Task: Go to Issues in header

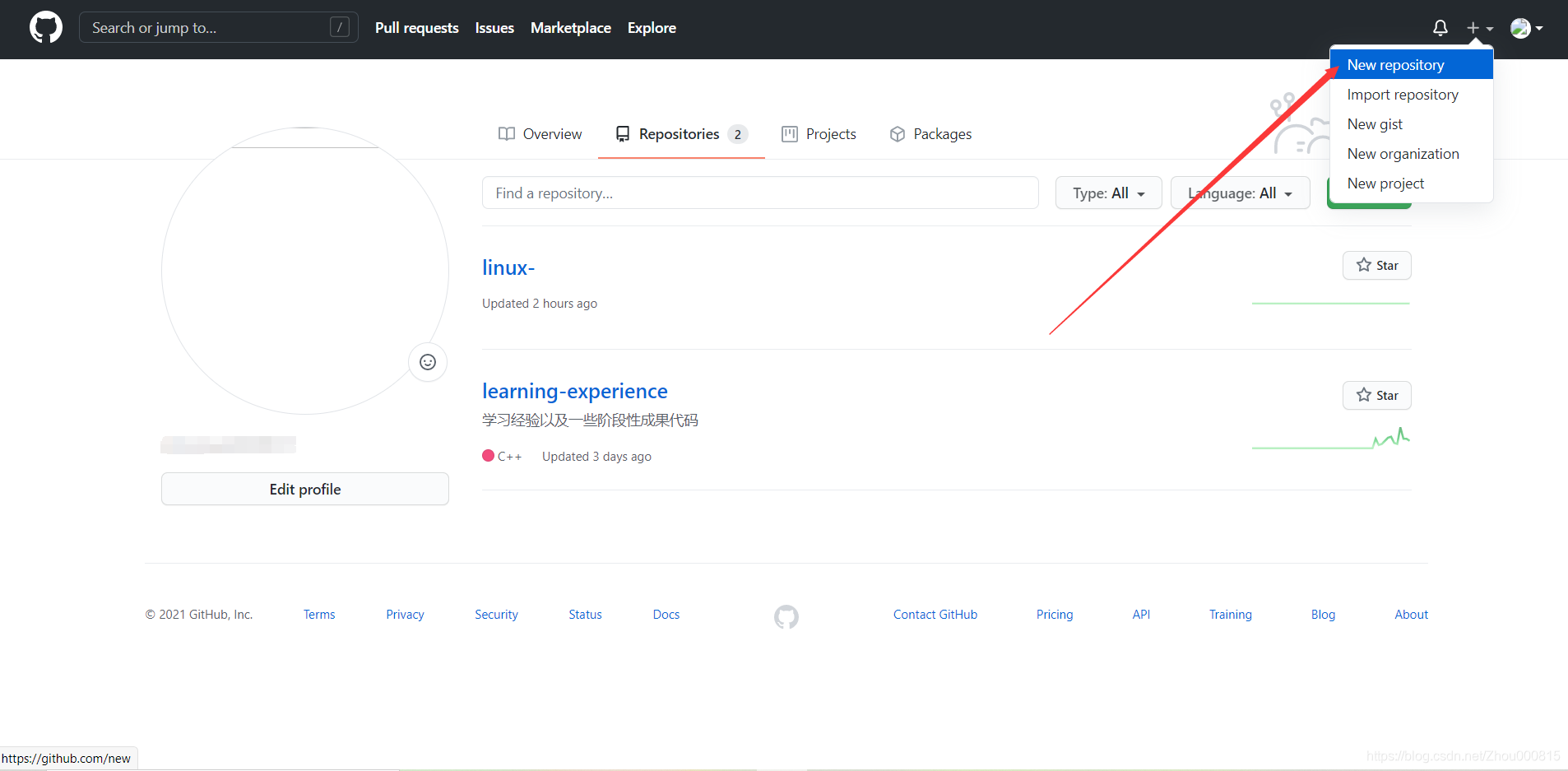Action: [x=494, y=28]
